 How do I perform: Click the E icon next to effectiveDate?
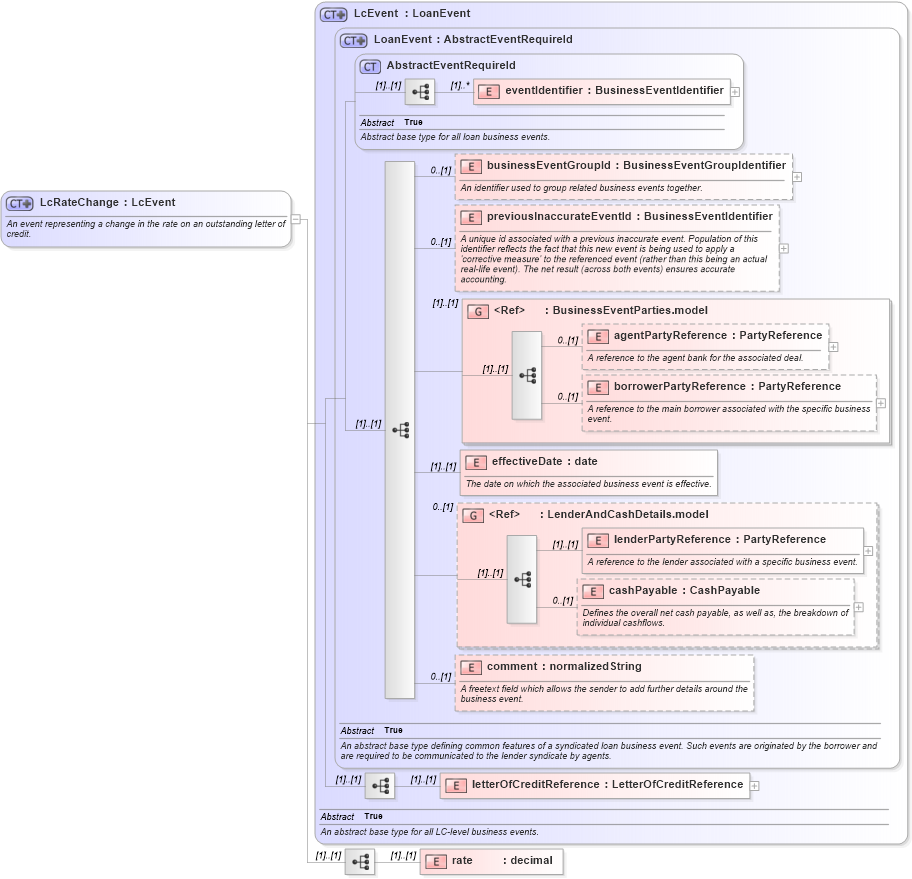(x=475, y=462)
